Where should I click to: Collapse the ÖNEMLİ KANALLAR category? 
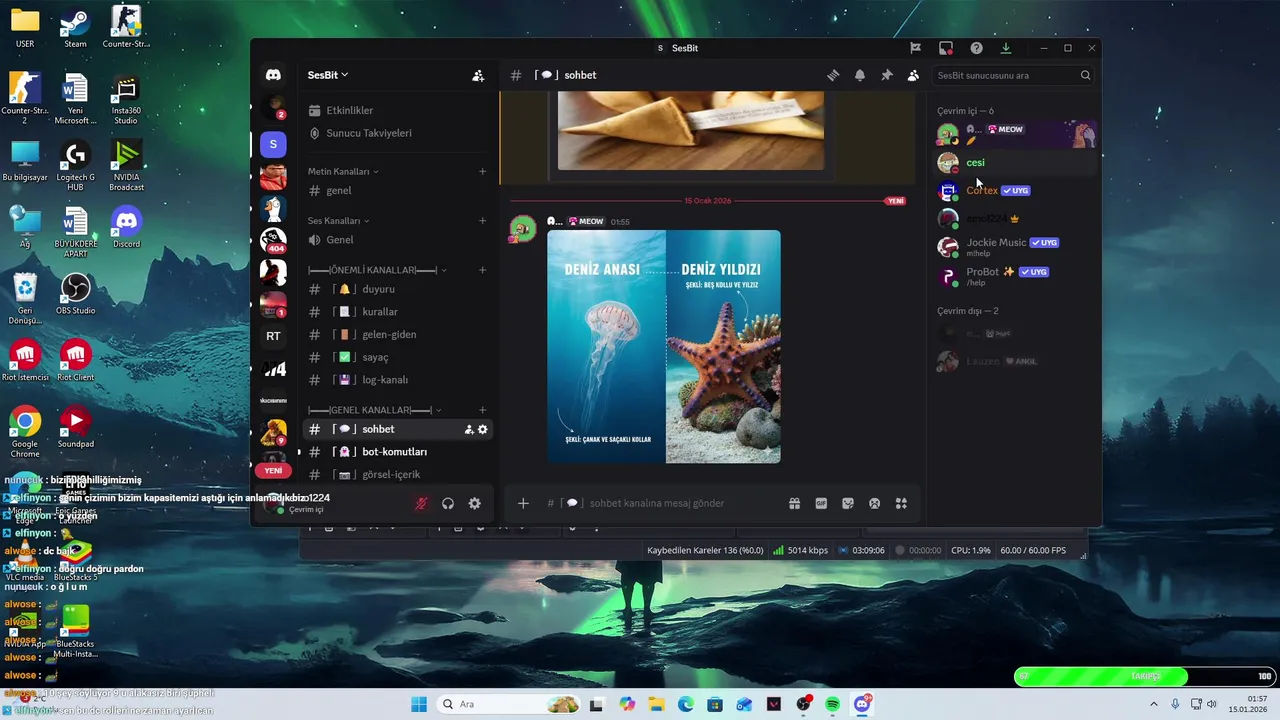[377, 270]
